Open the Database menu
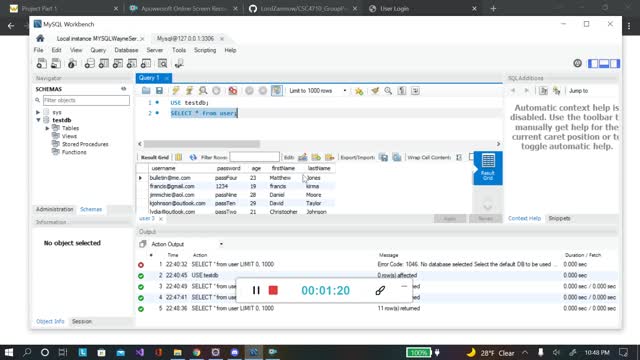Image resolution: width=640 pixels, height=360 pixels. coord(126,50)
